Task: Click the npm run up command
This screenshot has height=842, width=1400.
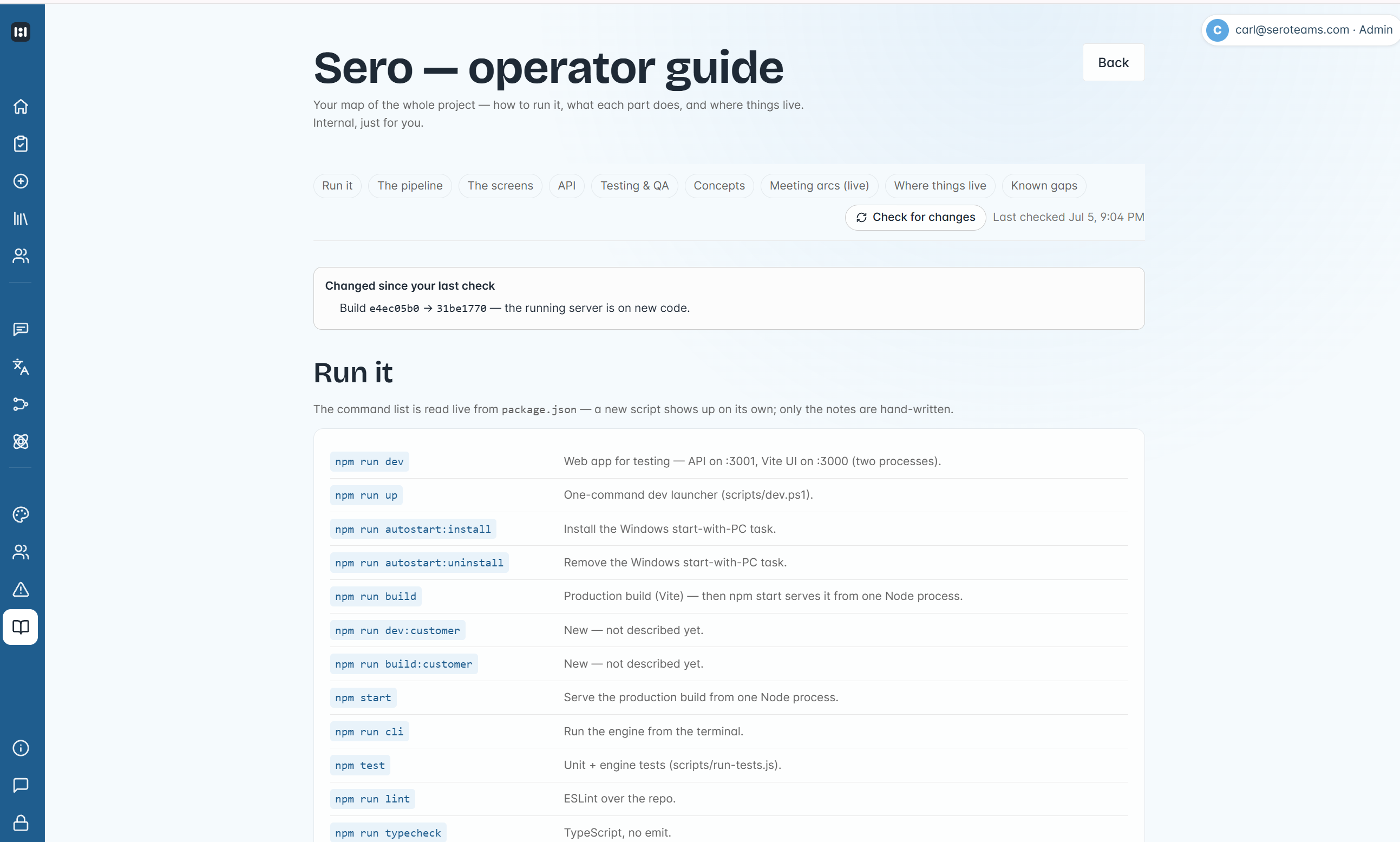Action: [366, 495]
